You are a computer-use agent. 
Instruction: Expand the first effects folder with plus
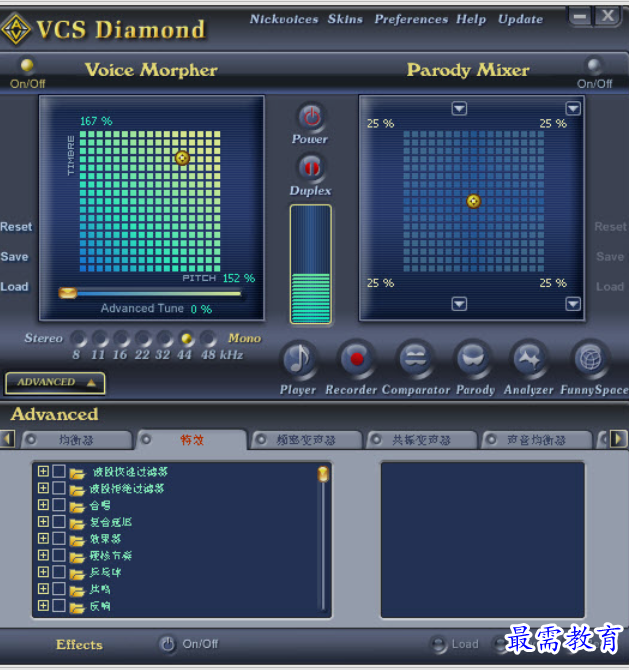43,471
